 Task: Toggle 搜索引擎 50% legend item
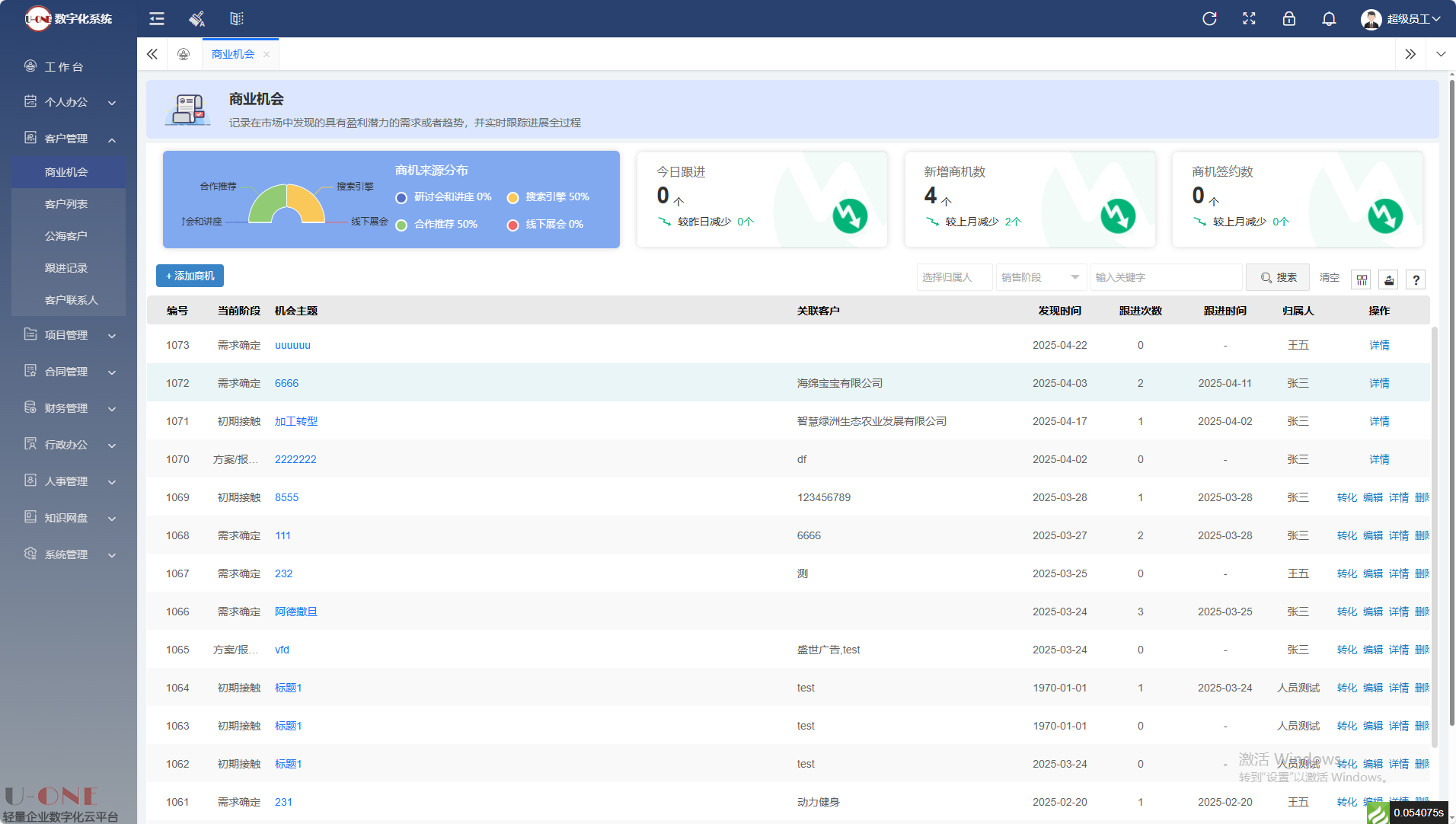[548, 197]
